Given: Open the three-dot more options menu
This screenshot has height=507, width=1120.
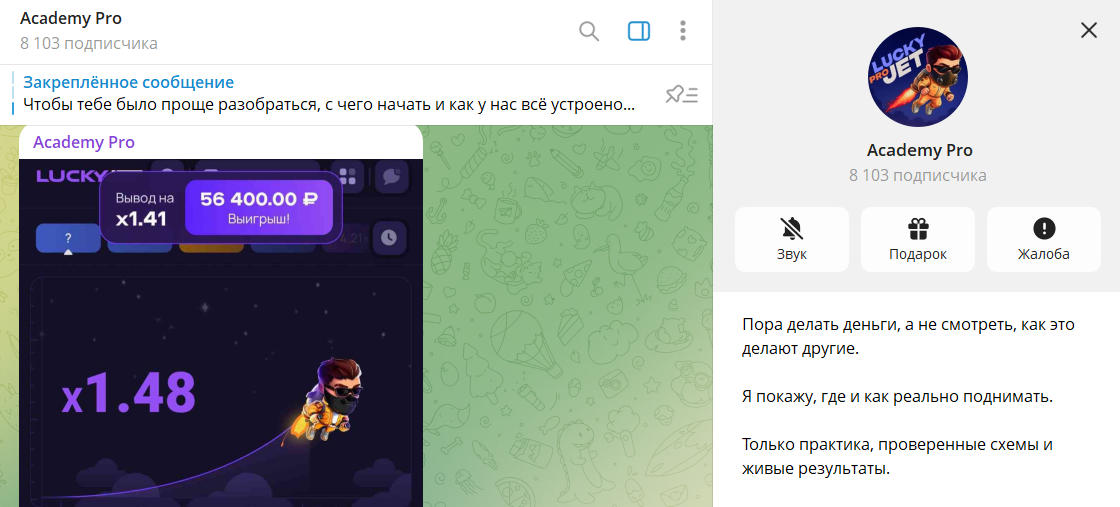Looking at the screenshot, I should [x=683, y=31].
